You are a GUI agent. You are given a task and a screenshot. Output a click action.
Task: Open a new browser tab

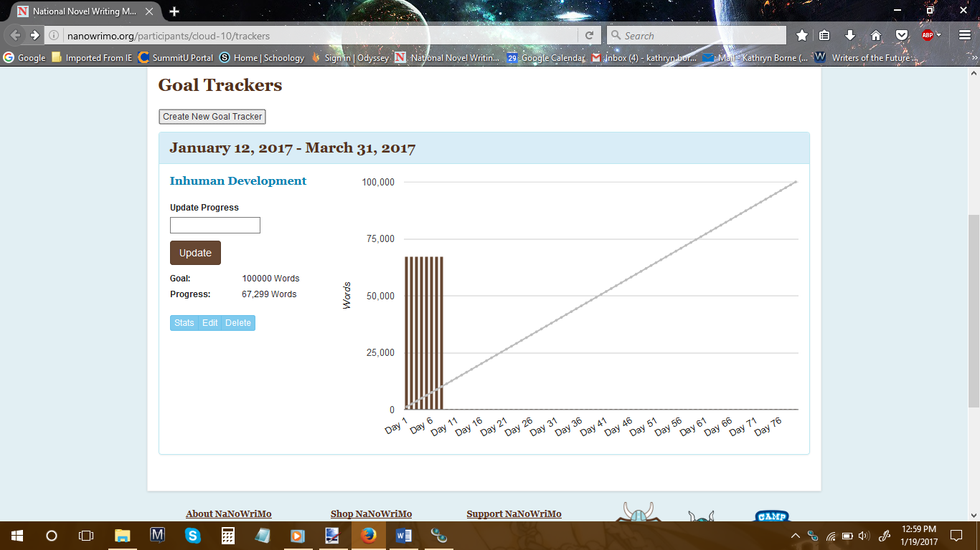[x=174, y=11]
